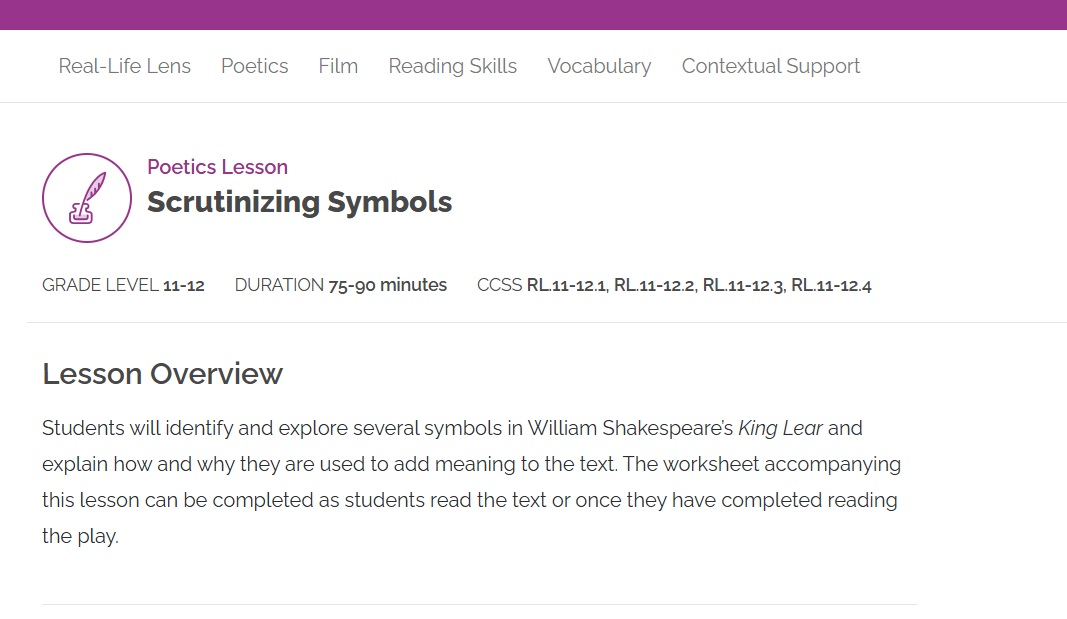Viewport: 1067px width, 619px height.
Task: Click the 75-90 minutes duration
Action: pyautogui.click(x=387, y=286)
